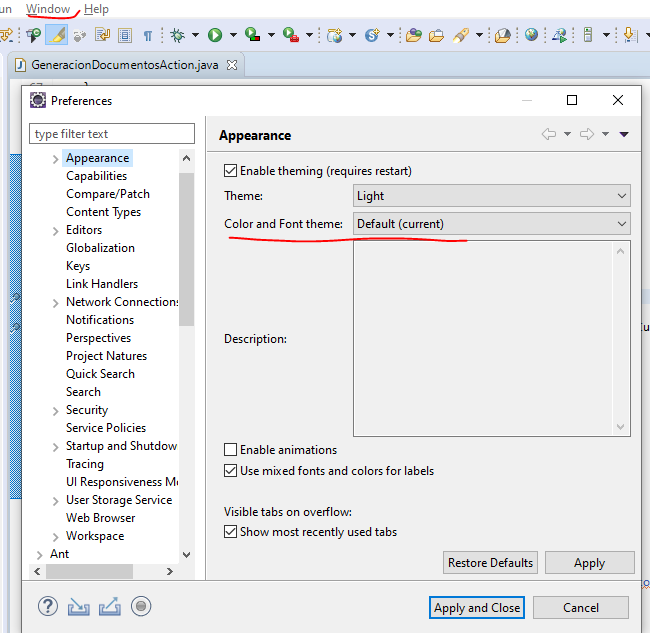
Task: Select the GeneracionDocumentosAction.java editor tab
Action: [x=125, y=65]
